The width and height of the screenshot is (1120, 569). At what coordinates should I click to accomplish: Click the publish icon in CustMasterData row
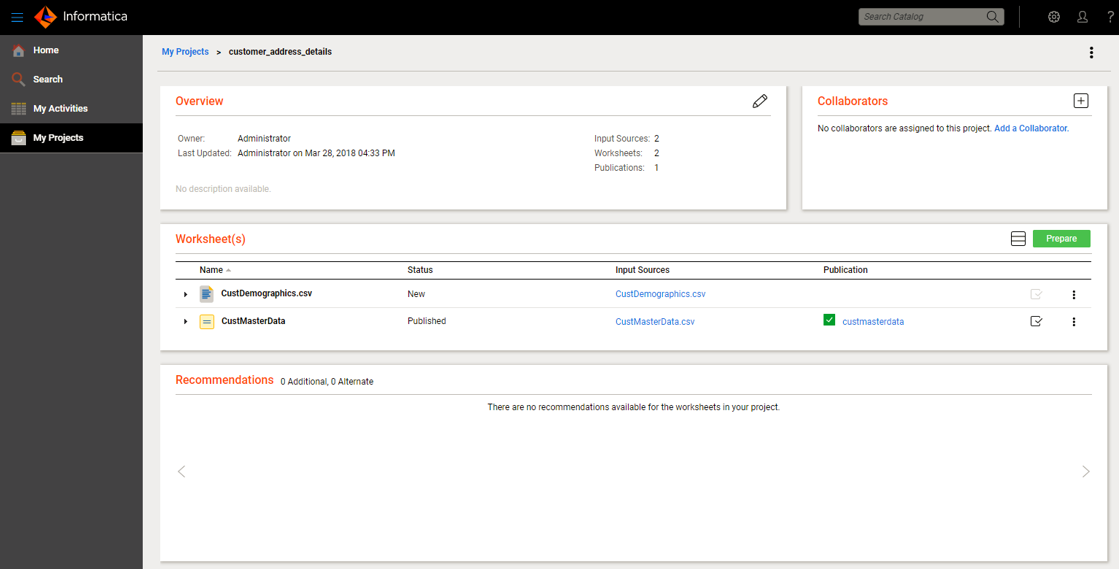click(x=1036, y=321)
